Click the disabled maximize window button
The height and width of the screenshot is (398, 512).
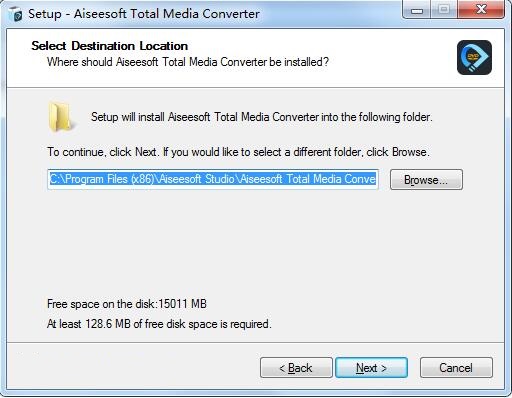pos(444,10)
